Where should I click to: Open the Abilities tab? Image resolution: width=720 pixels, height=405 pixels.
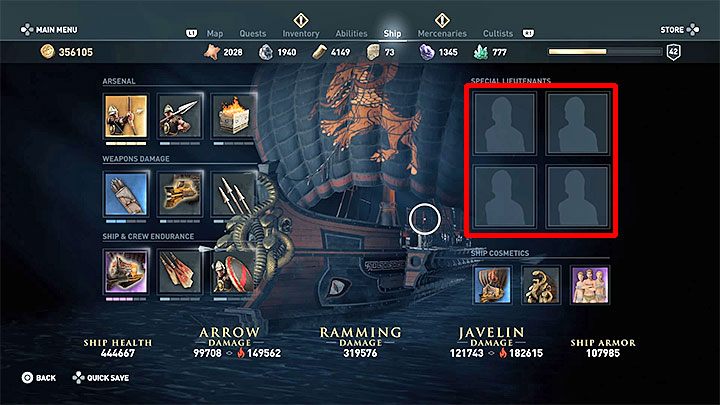pyautogui.click(x=351, y=34)
